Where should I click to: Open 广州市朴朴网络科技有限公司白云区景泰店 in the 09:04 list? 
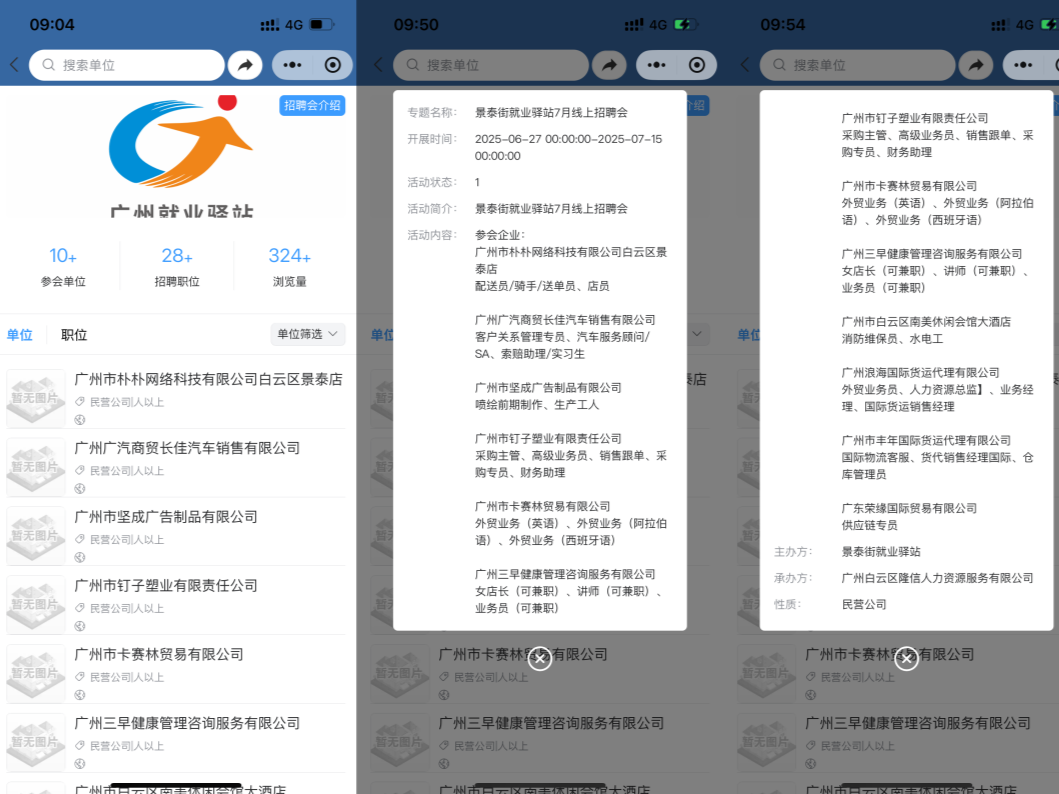tap(176, 397)
